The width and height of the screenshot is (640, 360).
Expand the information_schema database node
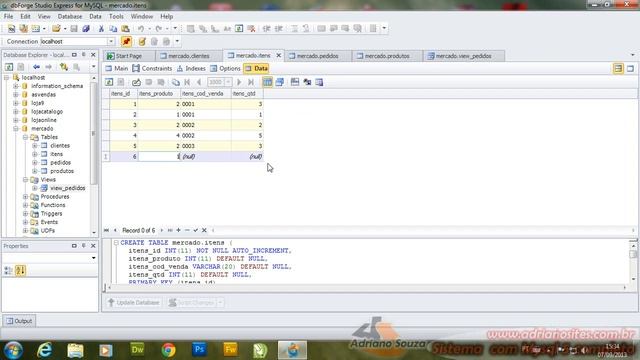pyautogui.click(x=16, y=86)
